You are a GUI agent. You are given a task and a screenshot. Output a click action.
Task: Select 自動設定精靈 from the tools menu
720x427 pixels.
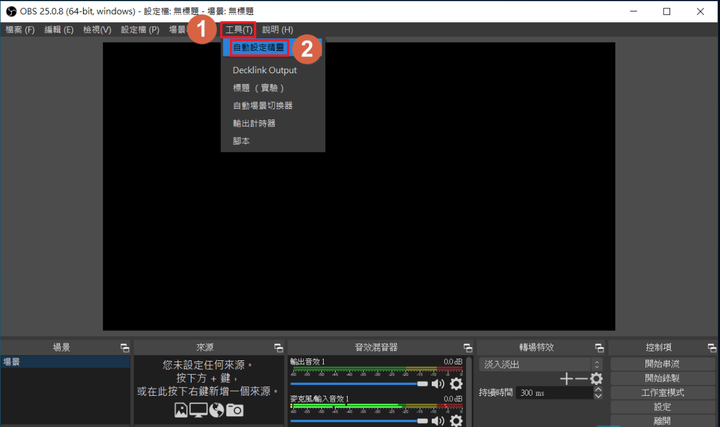(273, 47)
